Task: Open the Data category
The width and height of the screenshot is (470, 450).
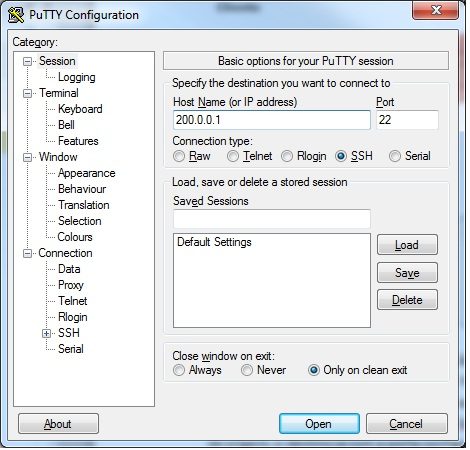Action: (69, 269)
